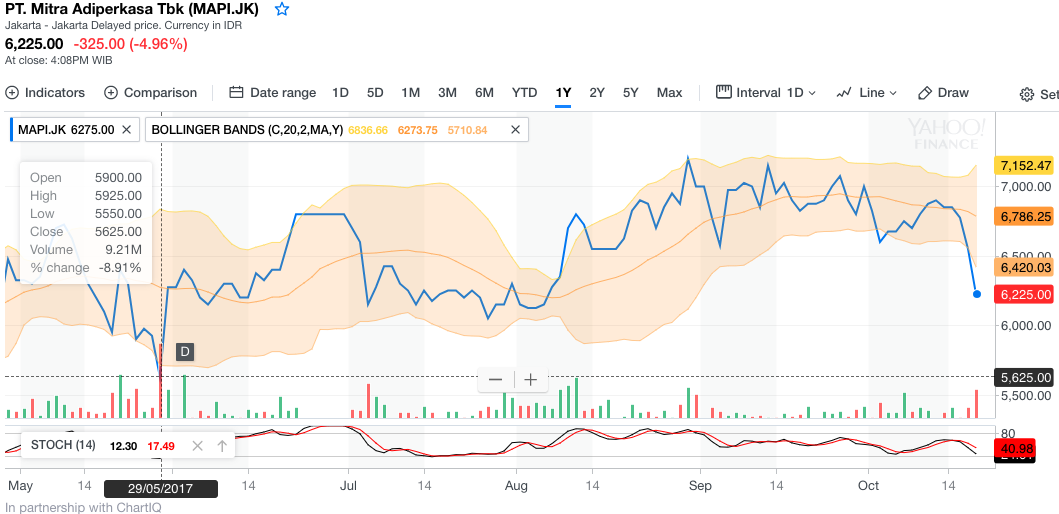This screenshot has height=514, width=1059.
Task: Select the 3M time range
Action: pyautogui.click(x=447, y=93)
